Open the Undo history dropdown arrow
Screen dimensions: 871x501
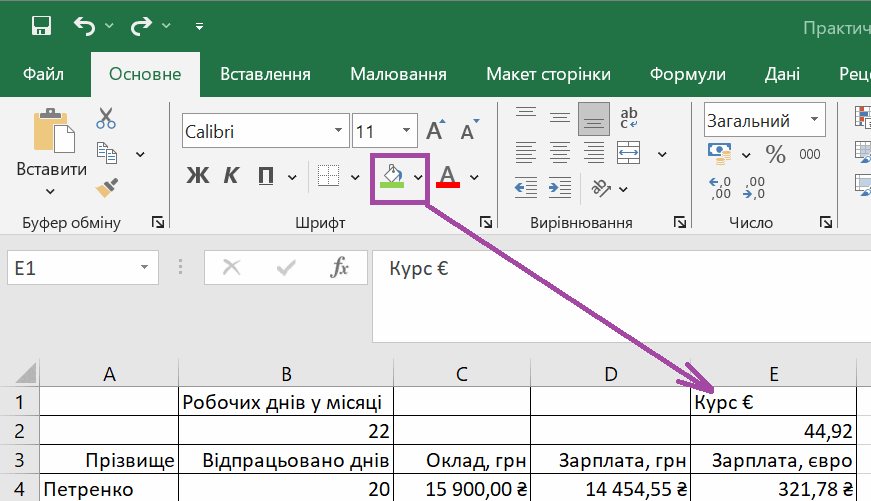109,26
